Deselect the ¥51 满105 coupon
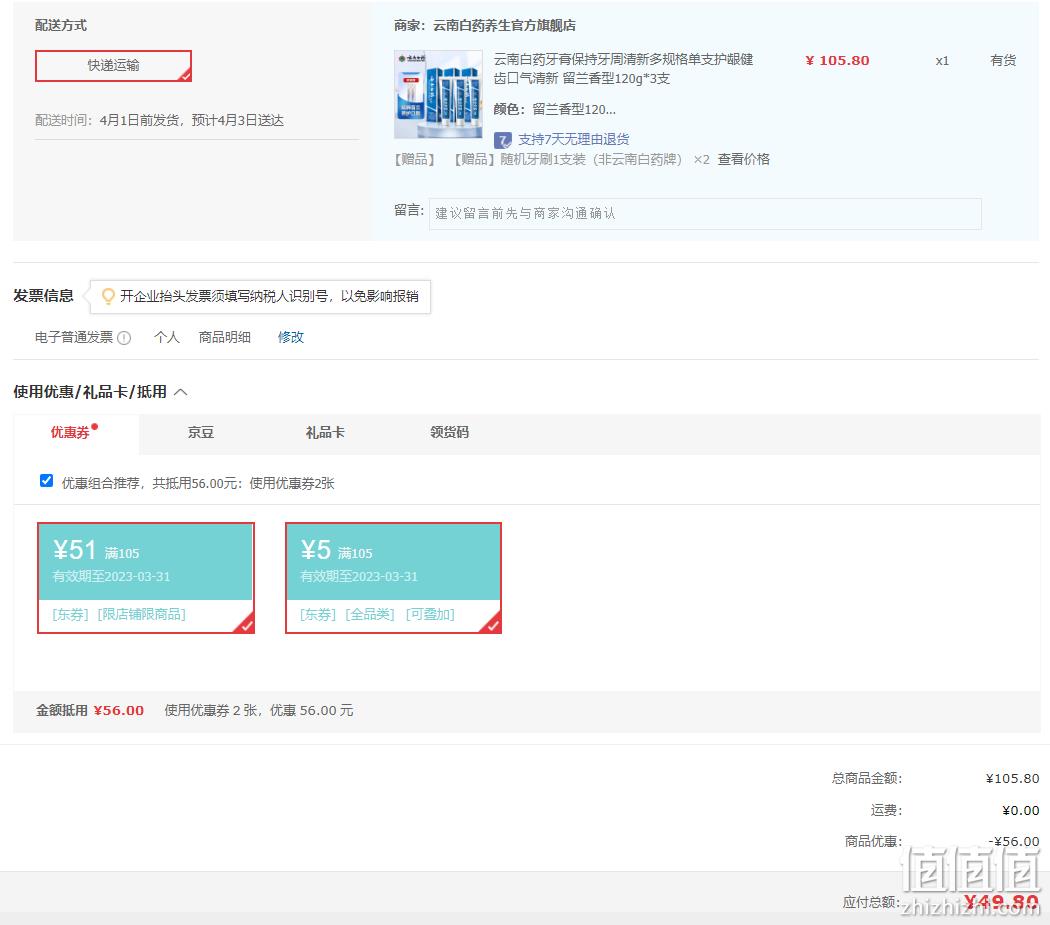The image size is (1050, 925). click(x=146, y=578)
